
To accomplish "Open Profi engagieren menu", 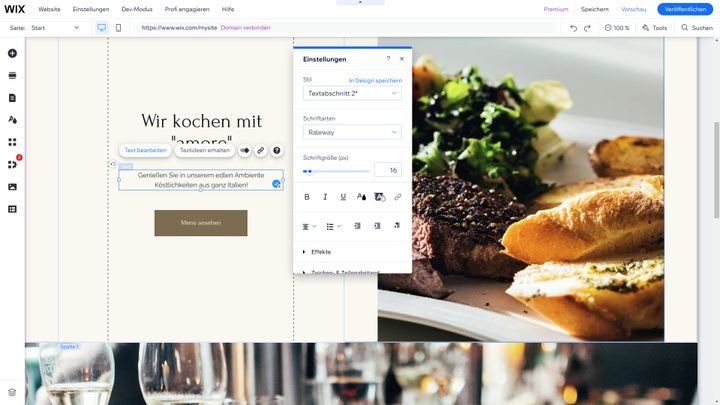I will tap(187, 9).
